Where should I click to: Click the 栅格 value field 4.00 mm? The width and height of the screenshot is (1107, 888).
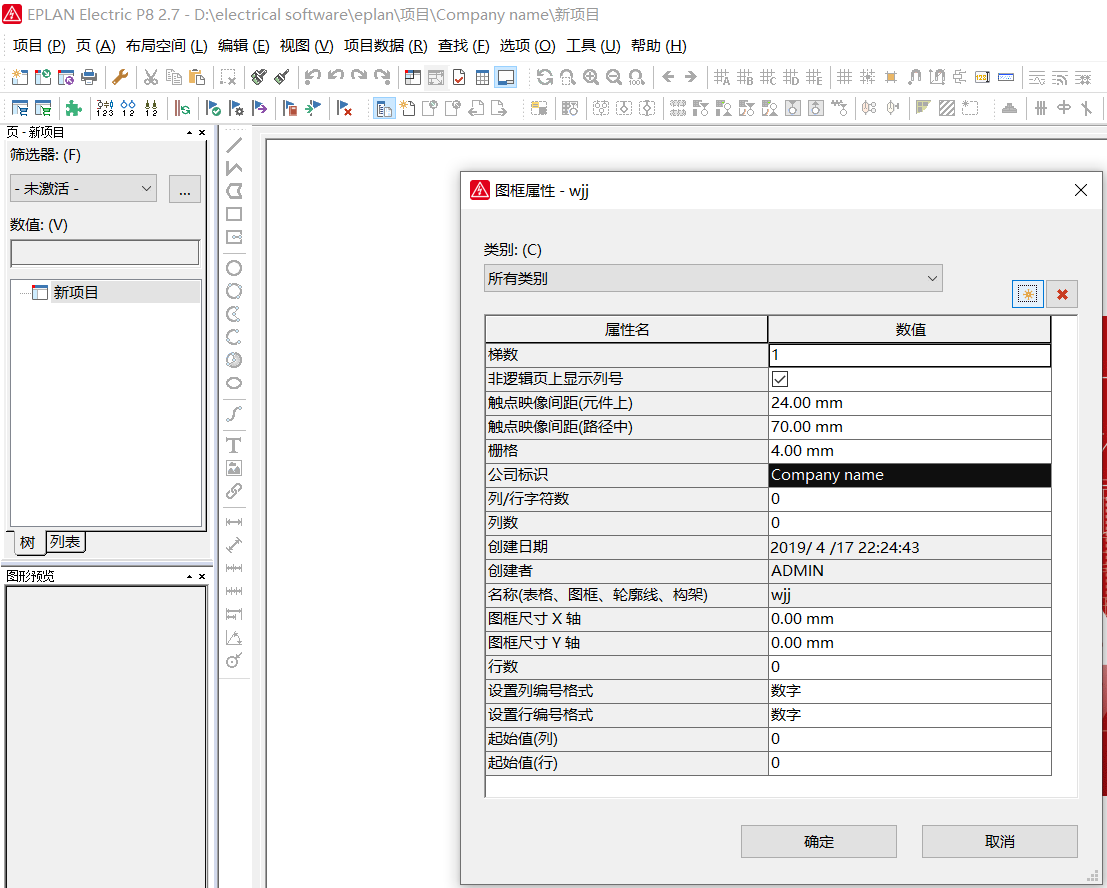tap(909, 451)
